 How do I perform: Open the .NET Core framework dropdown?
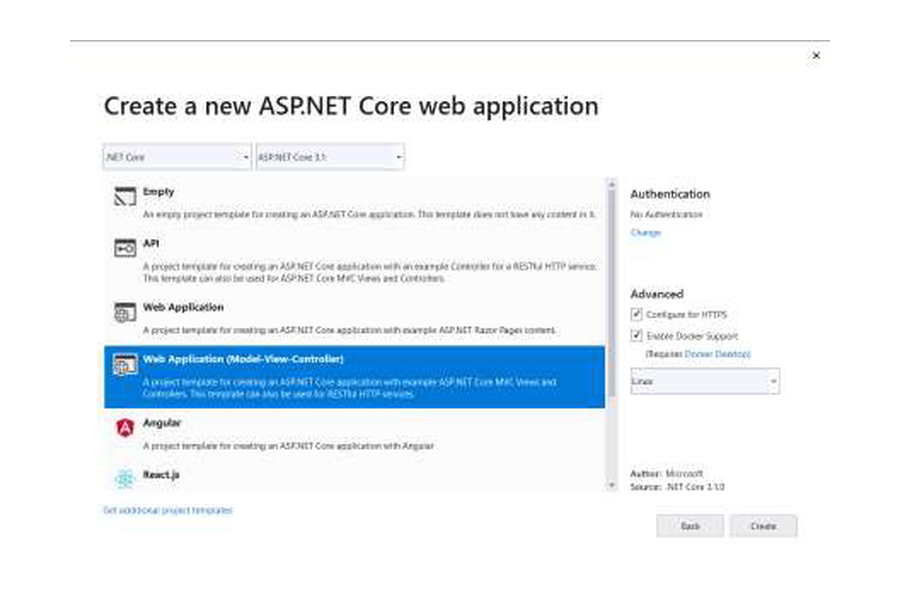tap(177, 157)
